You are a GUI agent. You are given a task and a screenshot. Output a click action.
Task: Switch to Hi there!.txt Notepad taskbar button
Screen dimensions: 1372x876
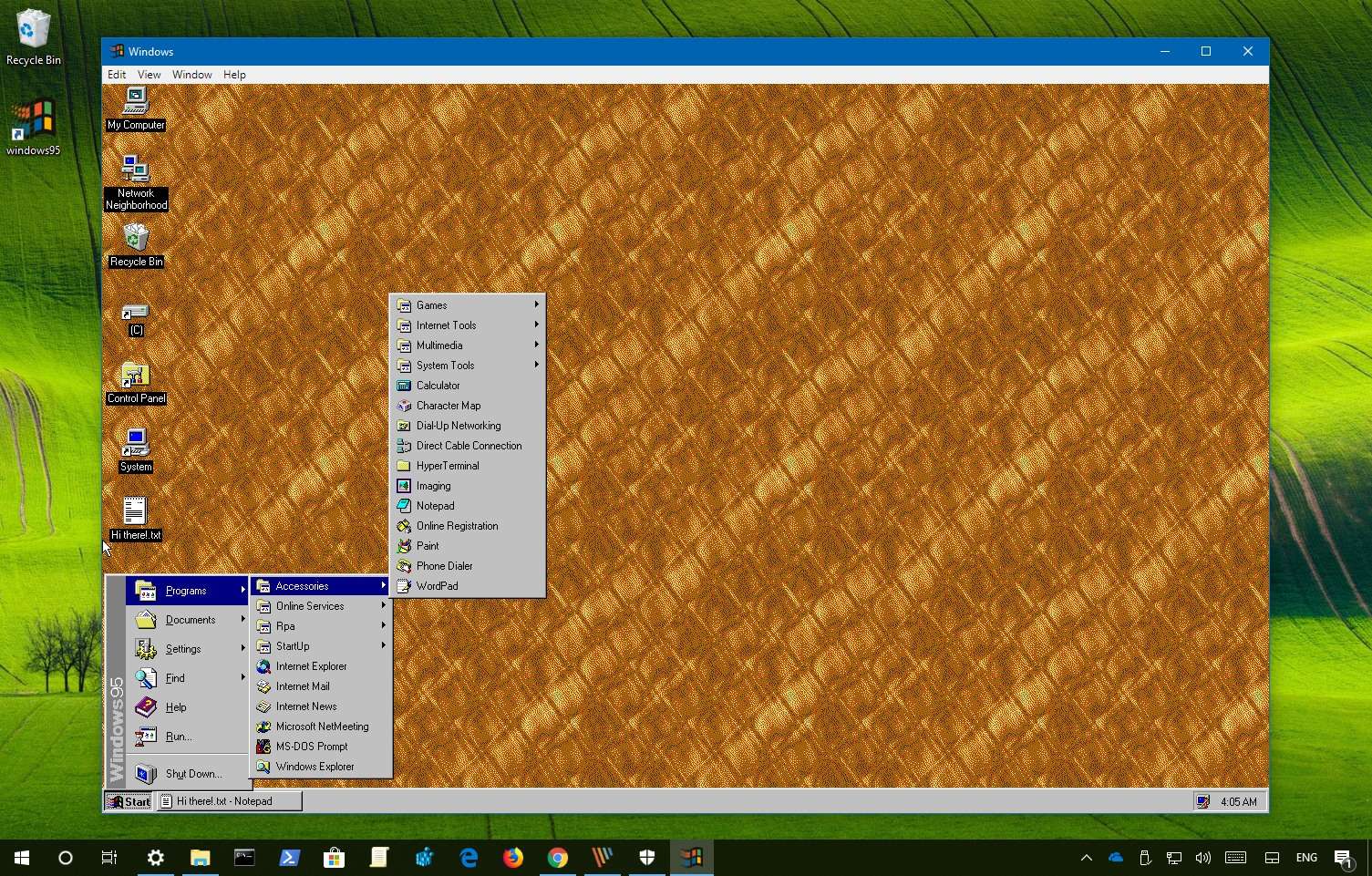pyautogui.click(x=230, y=801)
